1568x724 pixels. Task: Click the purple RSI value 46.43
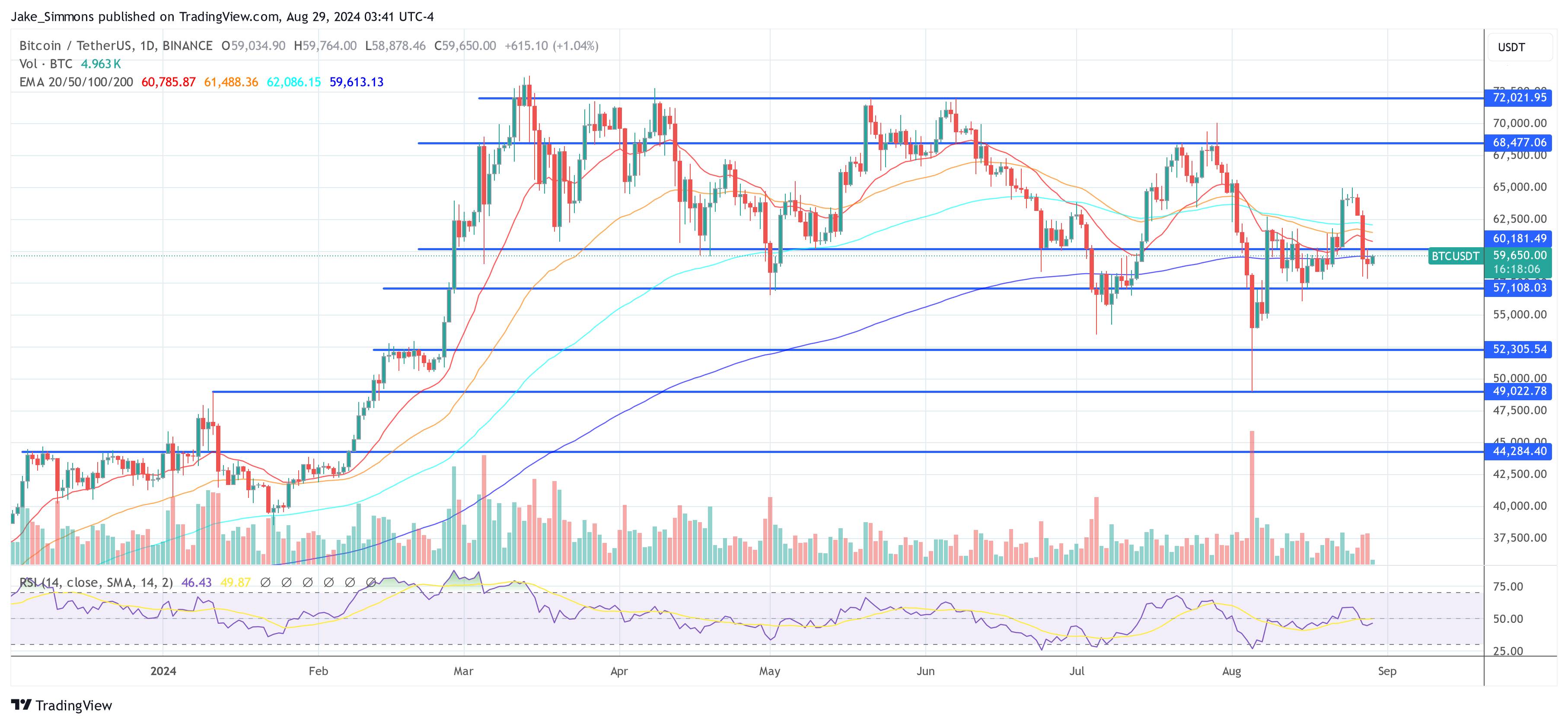[197, 583]
